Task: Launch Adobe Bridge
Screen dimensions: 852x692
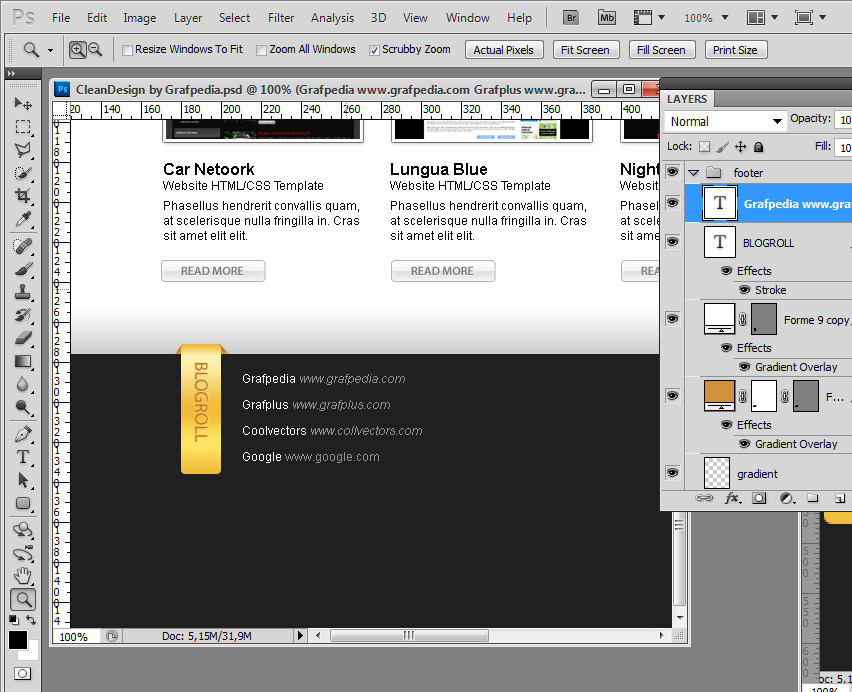Action: tap(571, 18)
